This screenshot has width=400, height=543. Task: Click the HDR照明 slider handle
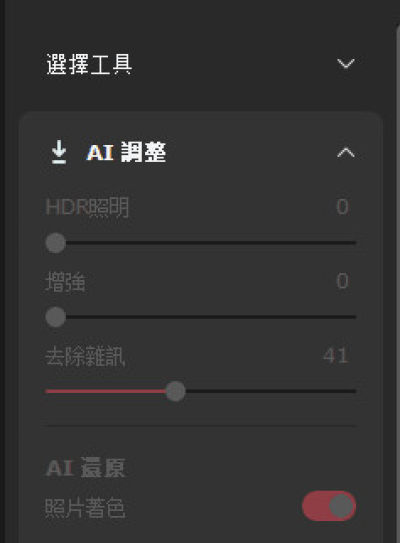(56, 243)
